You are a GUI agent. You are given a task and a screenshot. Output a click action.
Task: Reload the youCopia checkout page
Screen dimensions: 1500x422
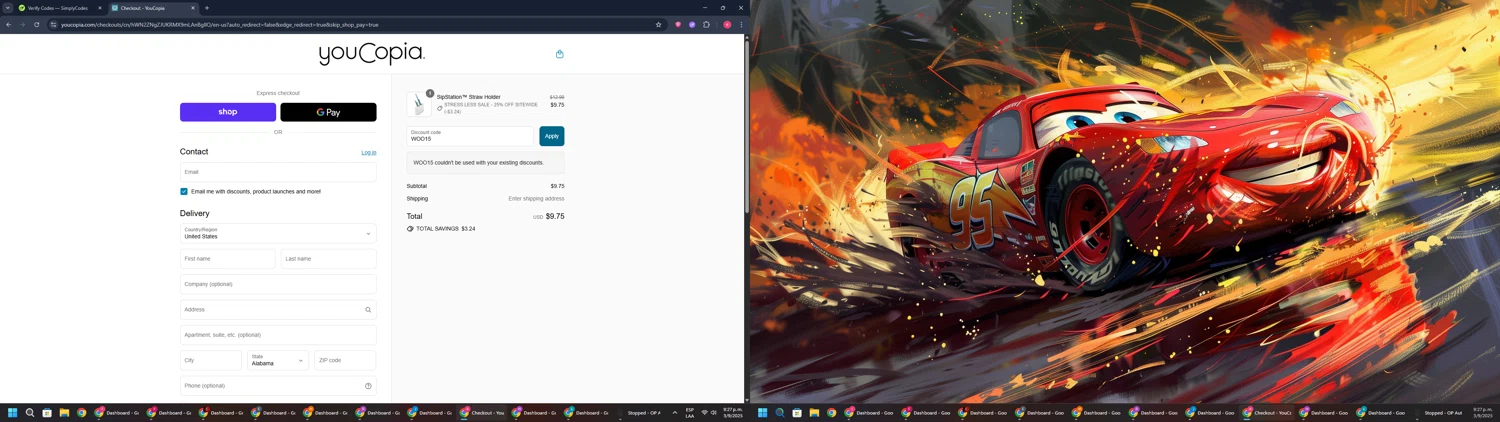click(x=36, y=24)
